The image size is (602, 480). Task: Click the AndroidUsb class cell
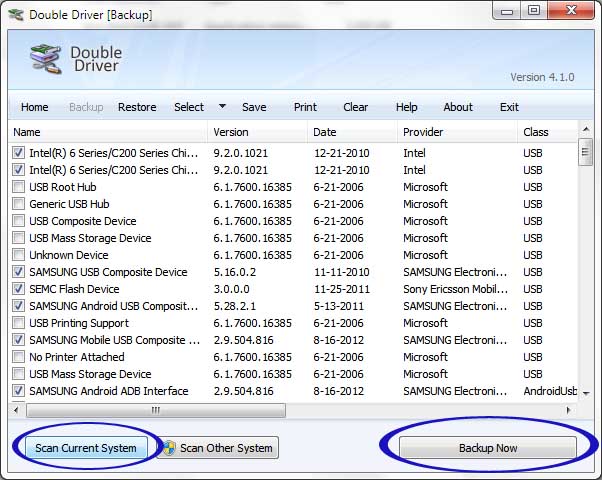[550, 391]
